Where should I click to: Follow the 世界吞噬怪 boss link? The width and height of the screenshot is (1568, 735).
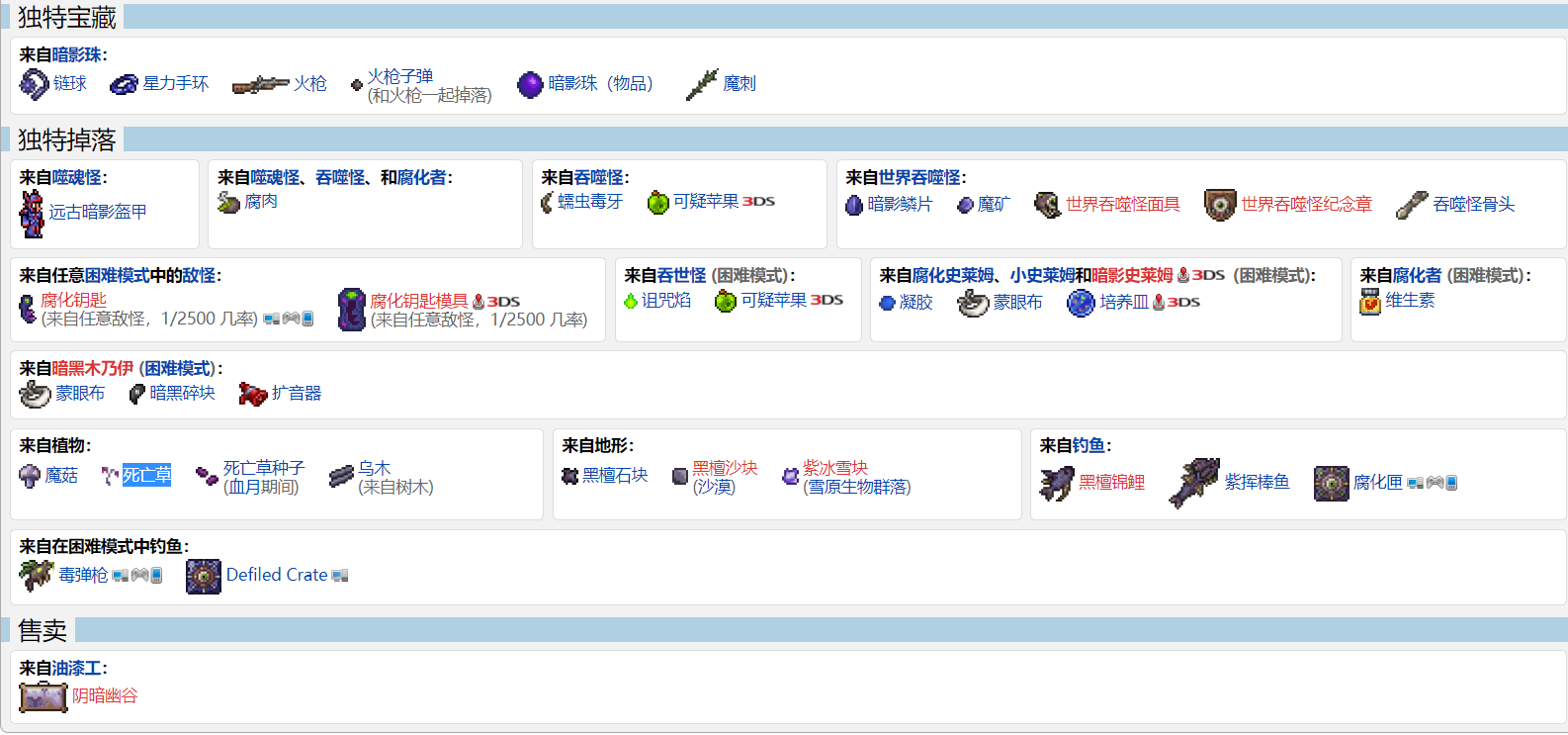click(918, 178)
